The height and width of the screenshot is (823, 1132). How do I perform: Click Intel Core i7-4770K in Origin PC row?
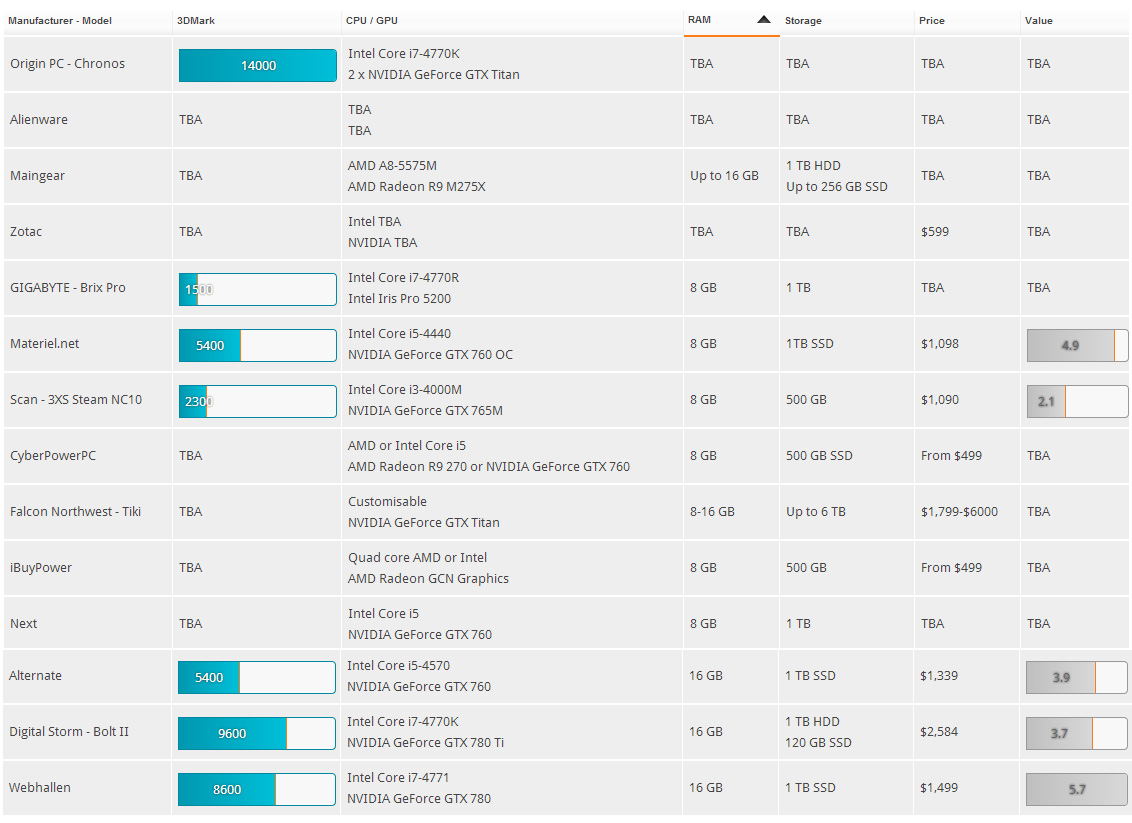pos(404,53)
